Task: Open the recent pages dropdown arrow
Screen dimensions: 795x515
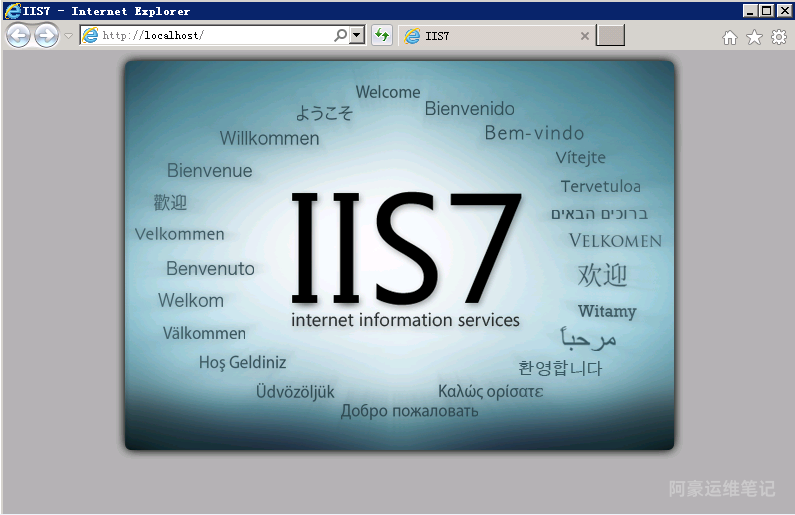Action: 68,36
